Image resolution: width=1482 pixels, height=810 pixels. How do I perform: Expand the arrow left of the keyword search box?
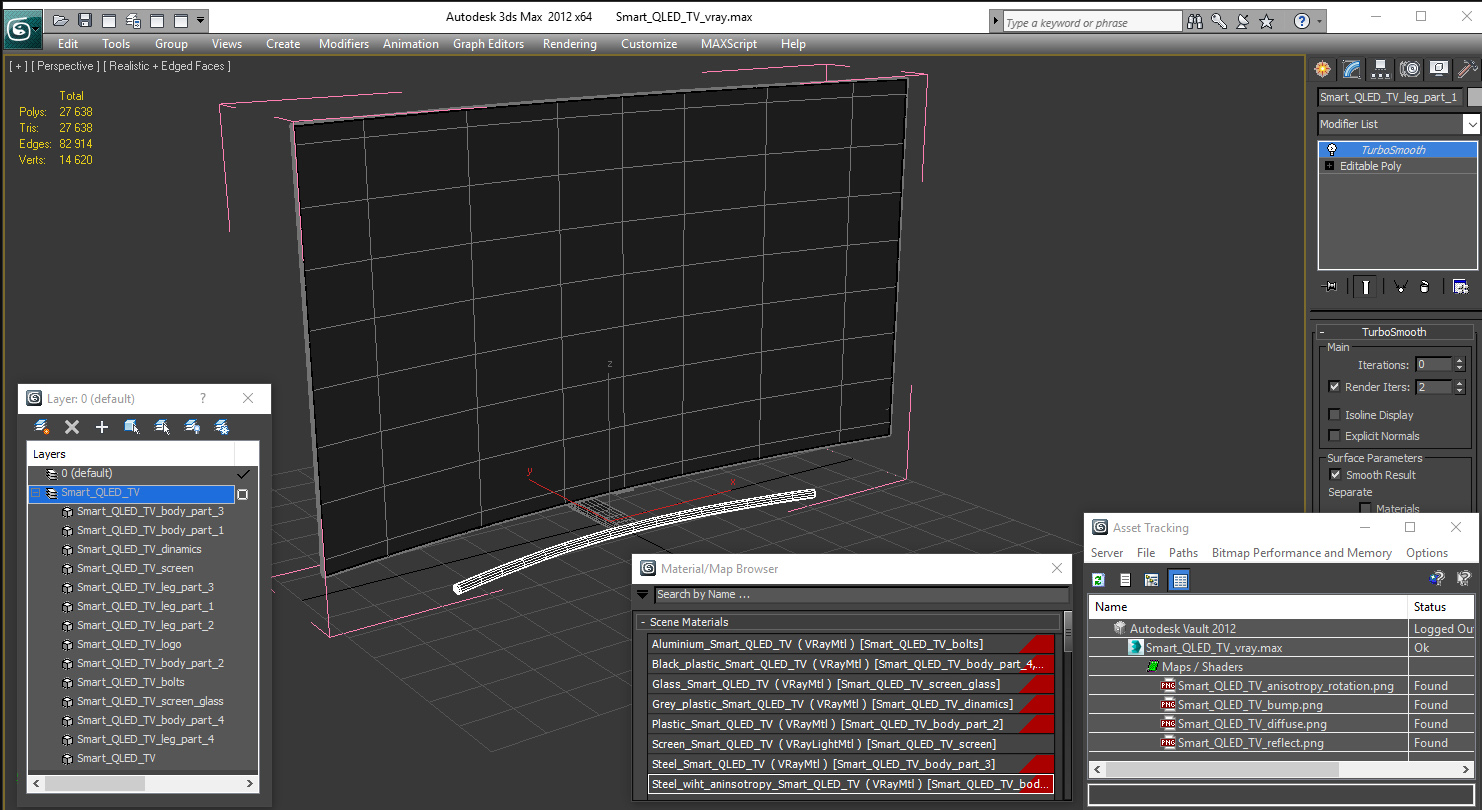coord(996,21)
